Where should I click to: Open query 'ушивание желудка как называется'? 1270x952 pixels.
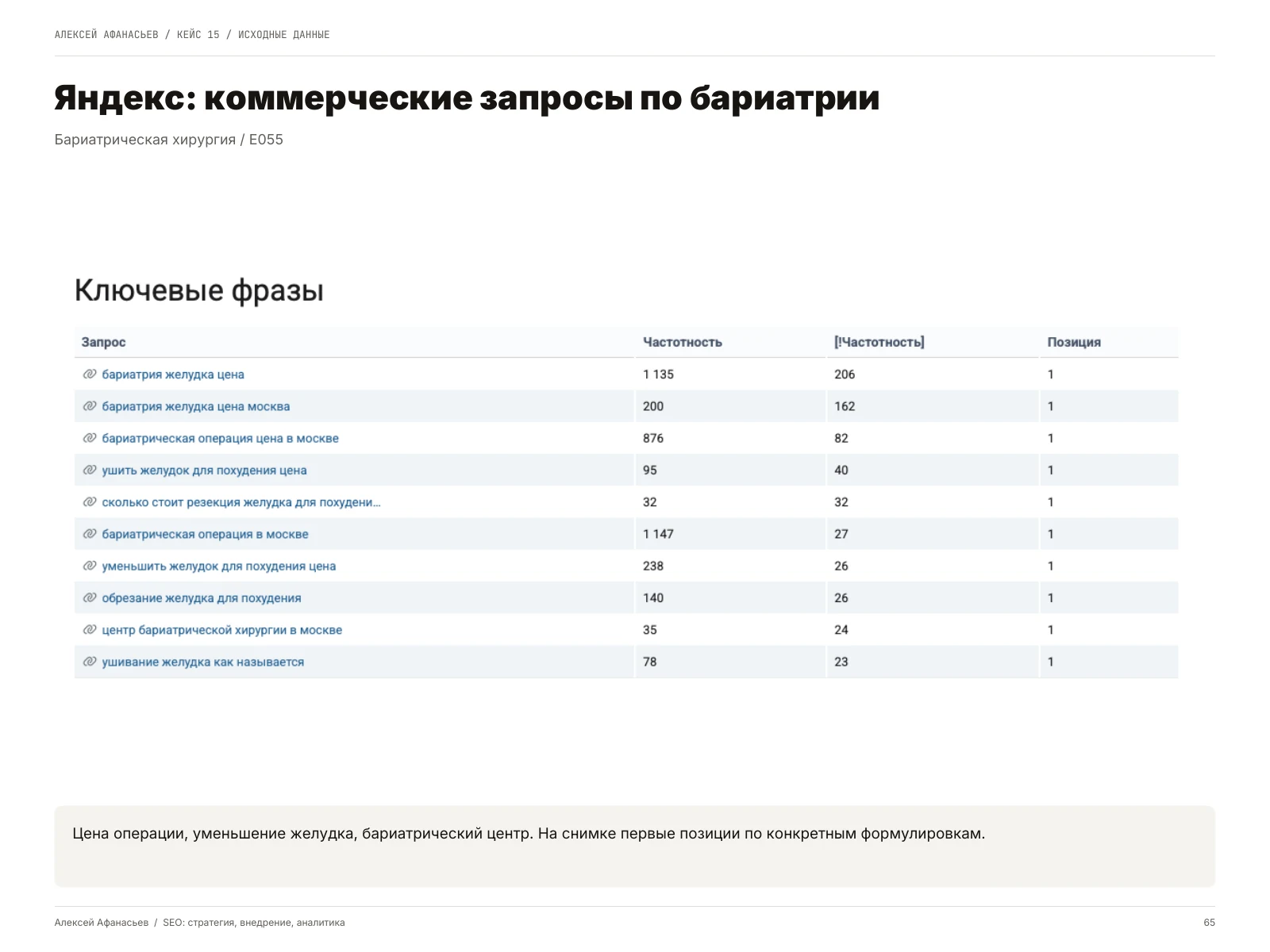click(x=203, y=662)
